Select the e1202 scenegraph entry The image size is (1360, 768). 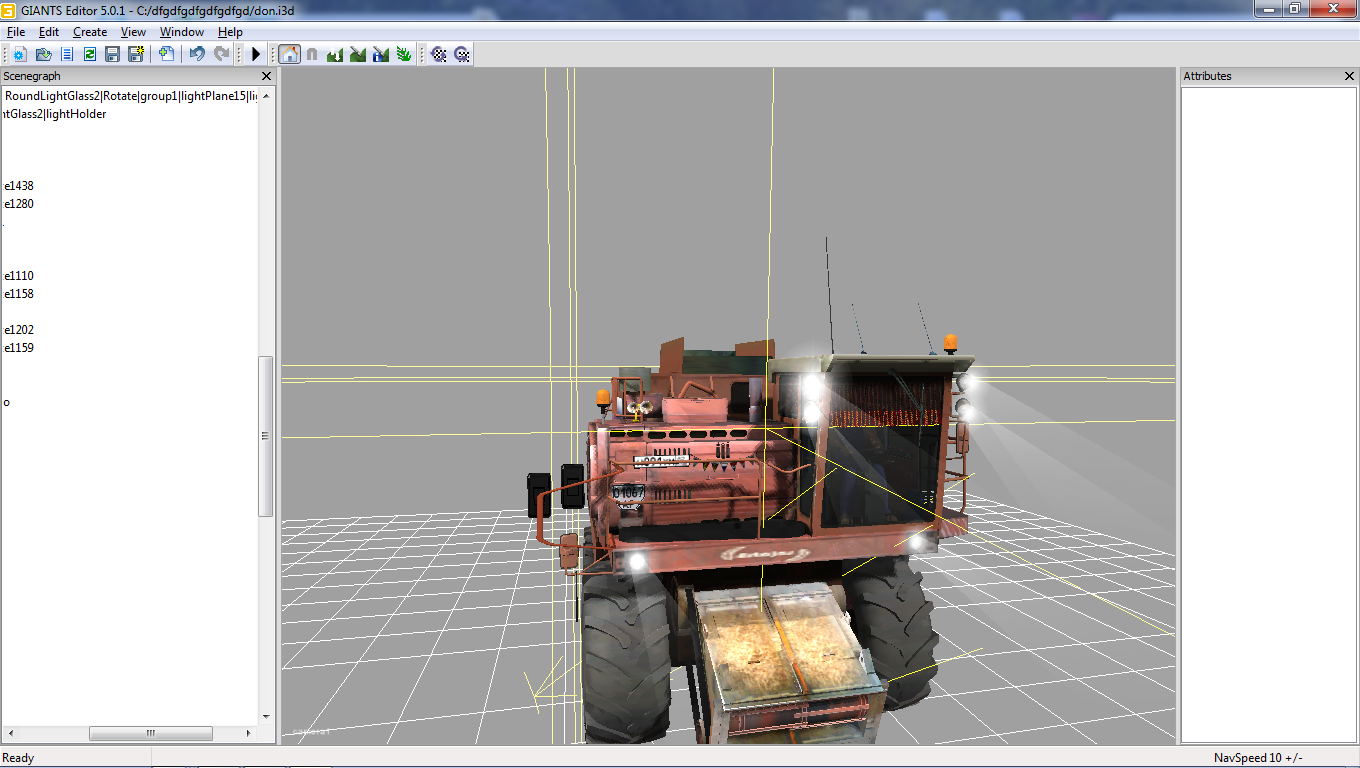(x=19, y=330)
